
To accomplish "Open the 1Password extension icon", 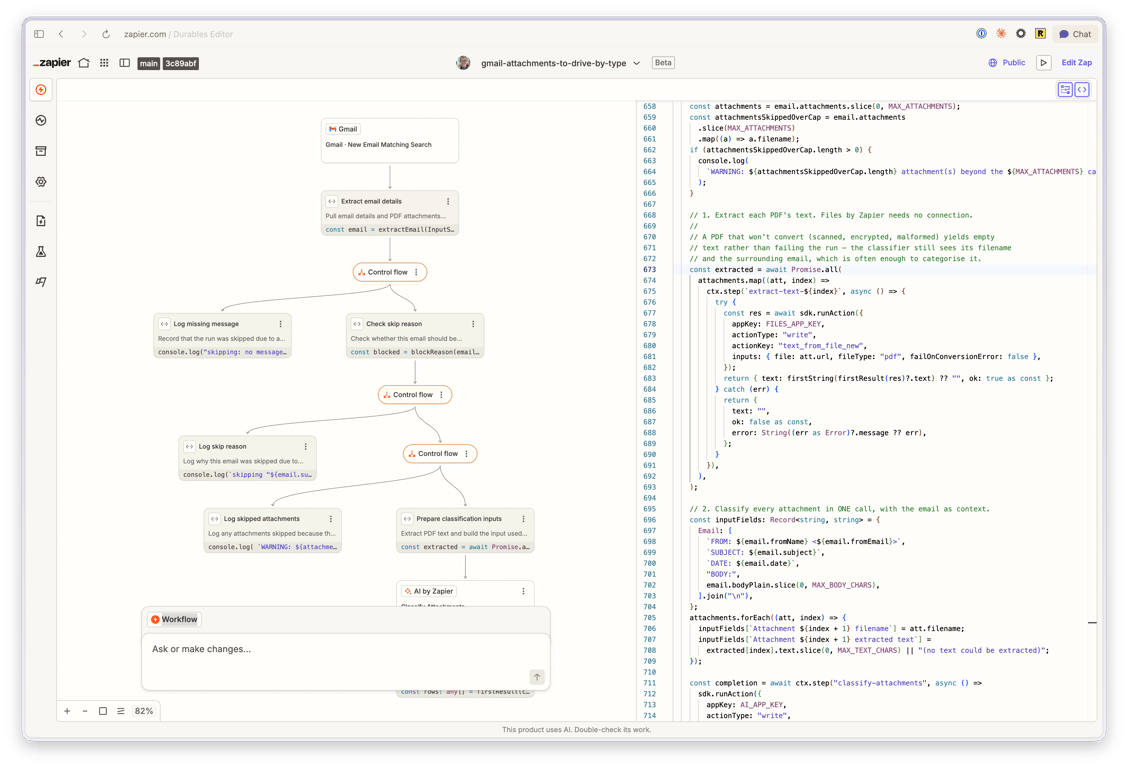I will point(981,33).
